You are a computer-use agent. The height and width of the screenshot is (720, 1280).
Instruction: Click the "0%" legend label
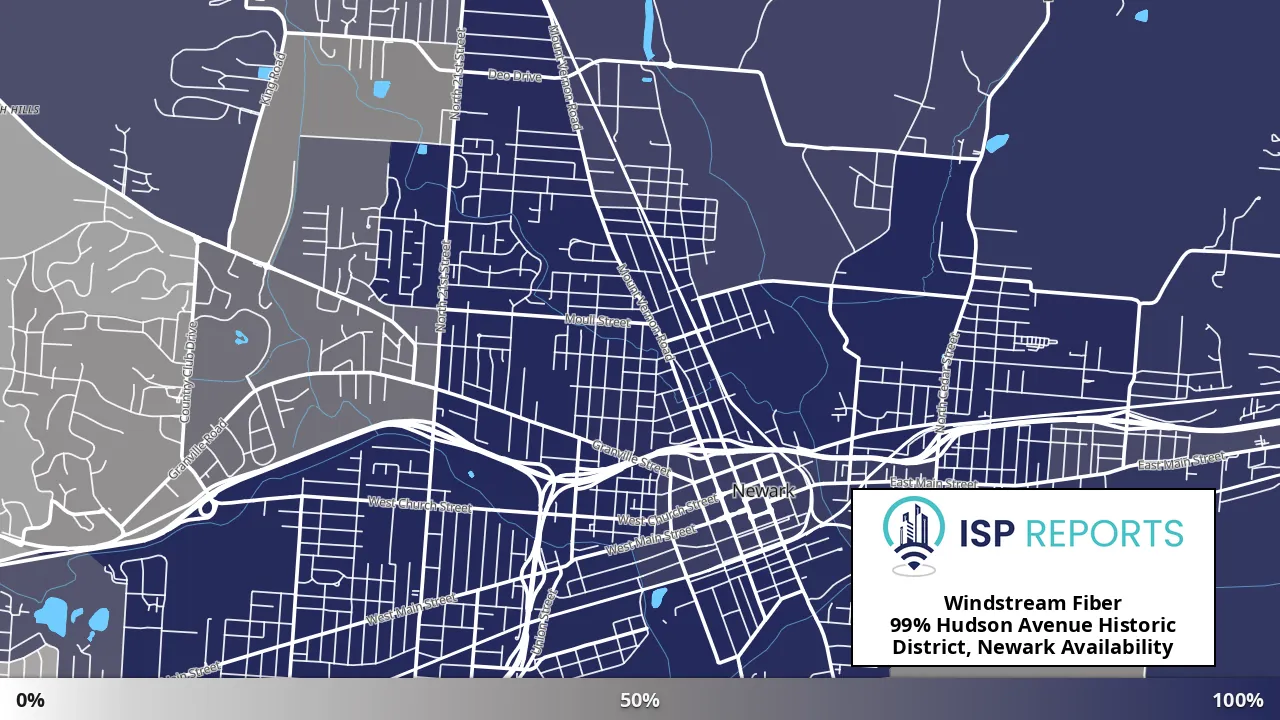tap(30, 700)
